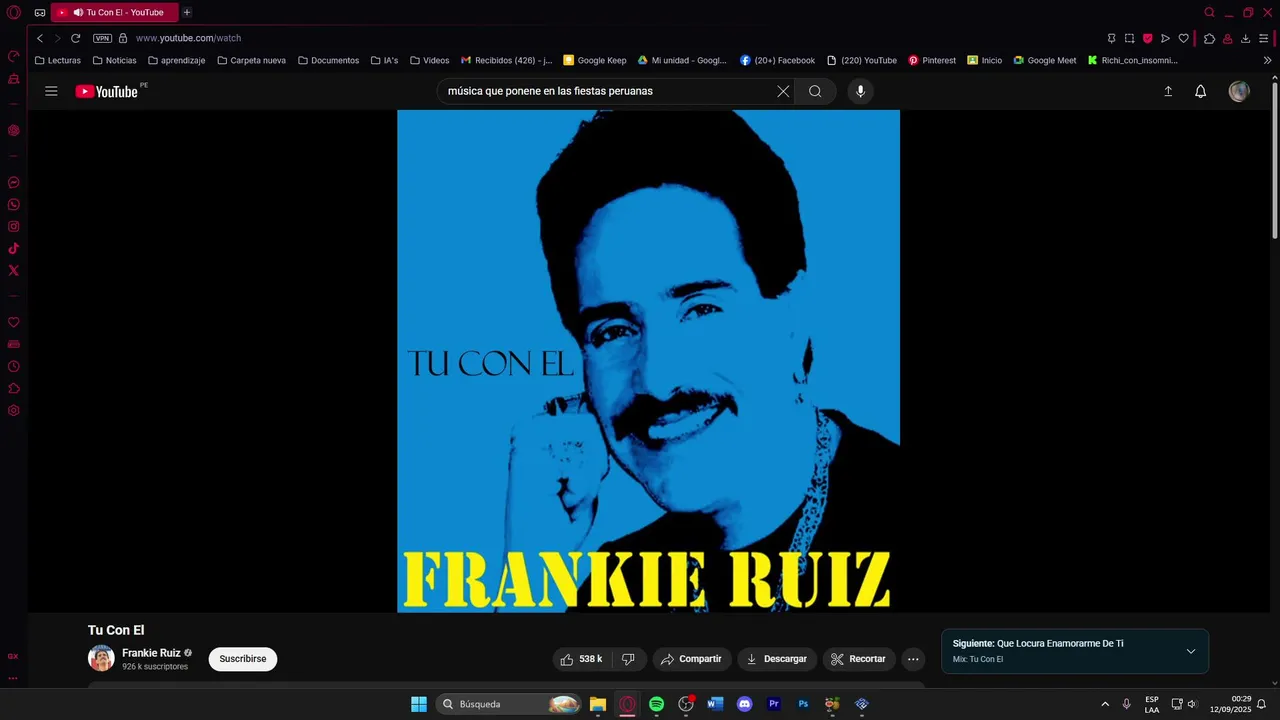Toggle the ad blocker shield
1280x720 pixels.
pyautogui.click(x=1147, y=38)
